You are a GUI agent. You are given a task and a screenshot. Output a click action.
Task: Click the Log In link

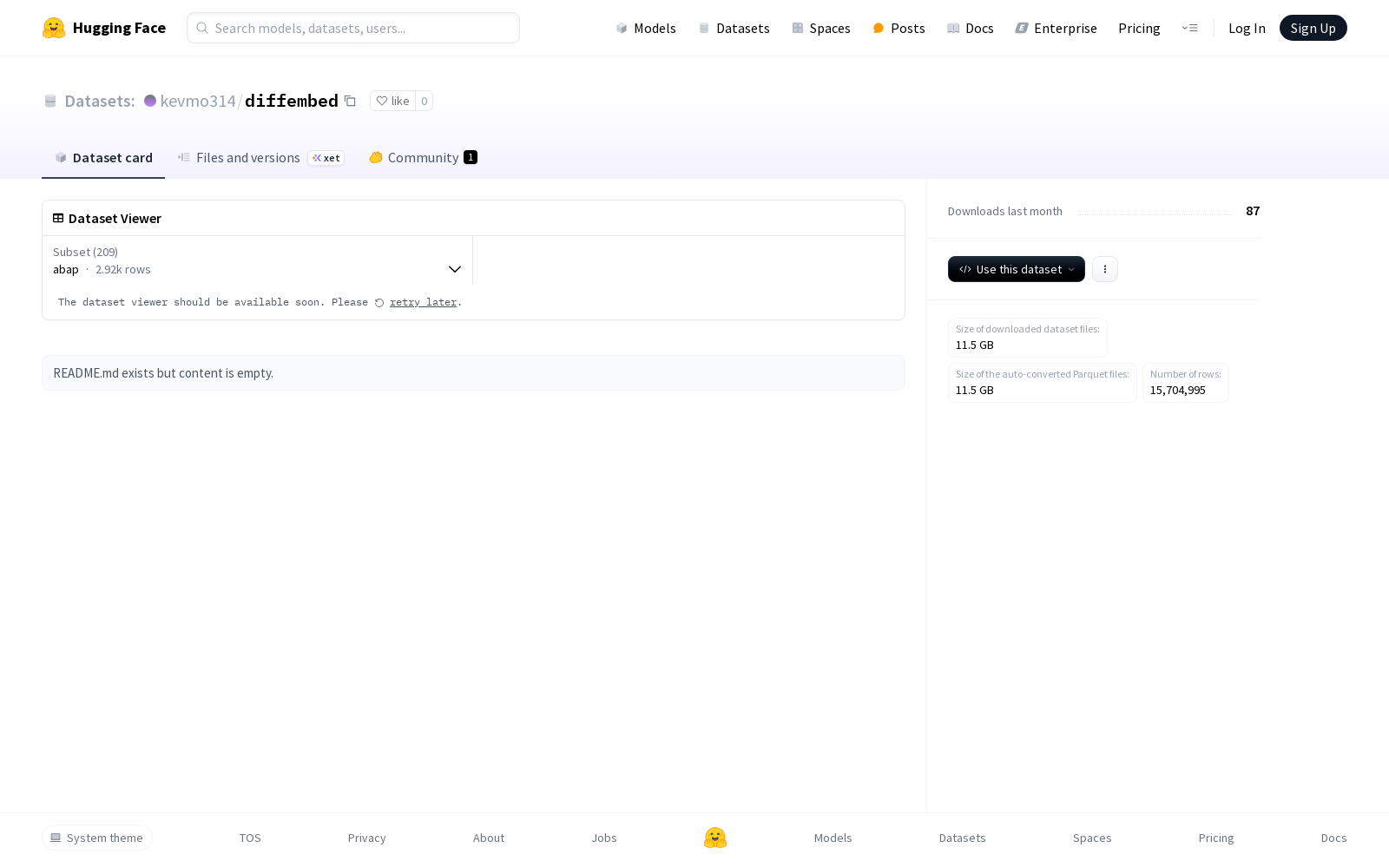click(1247, 28)
